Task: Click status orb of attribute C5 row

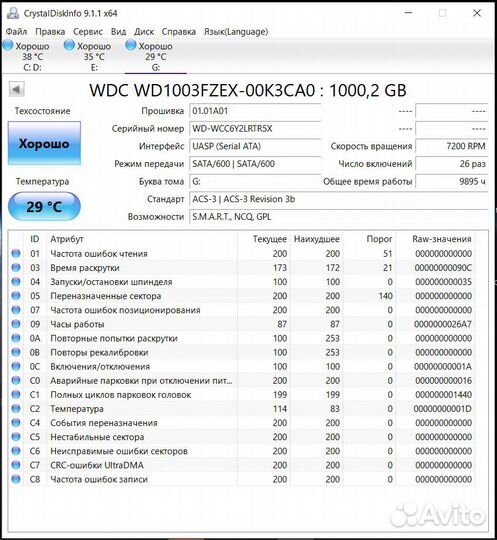Action: coord(16,437)
